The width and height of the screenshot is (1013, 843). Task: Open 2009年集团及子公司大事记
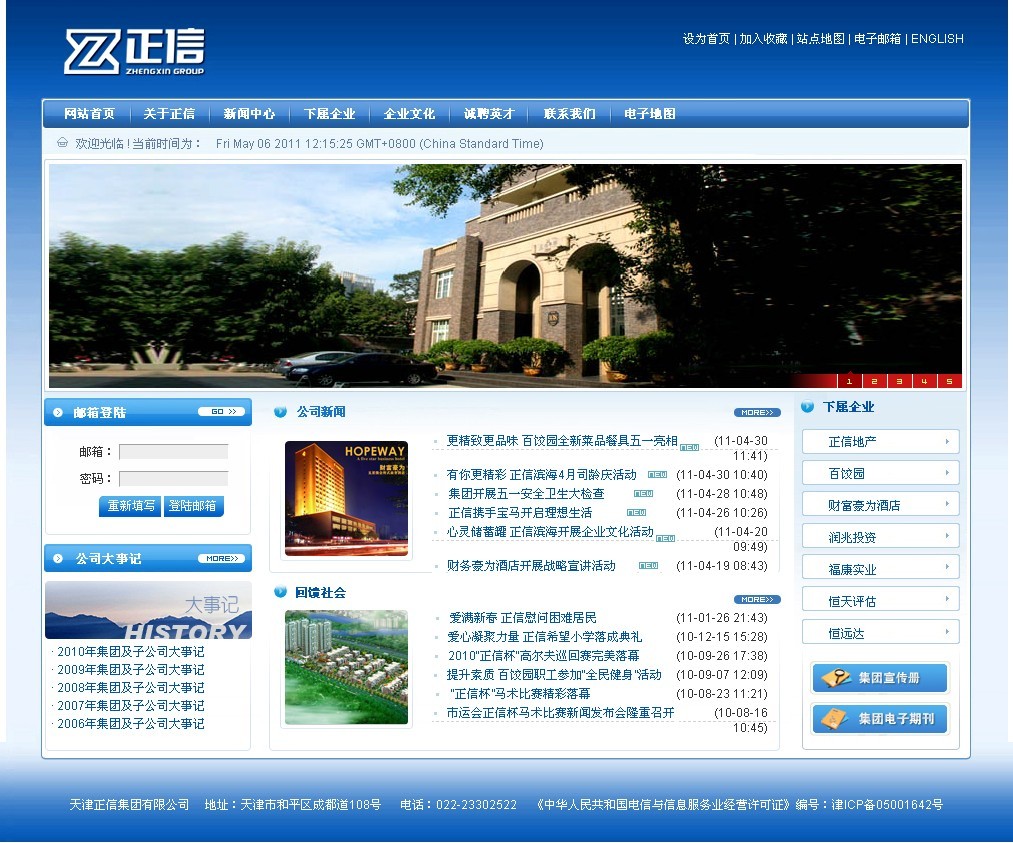click(x=131, y=670)
